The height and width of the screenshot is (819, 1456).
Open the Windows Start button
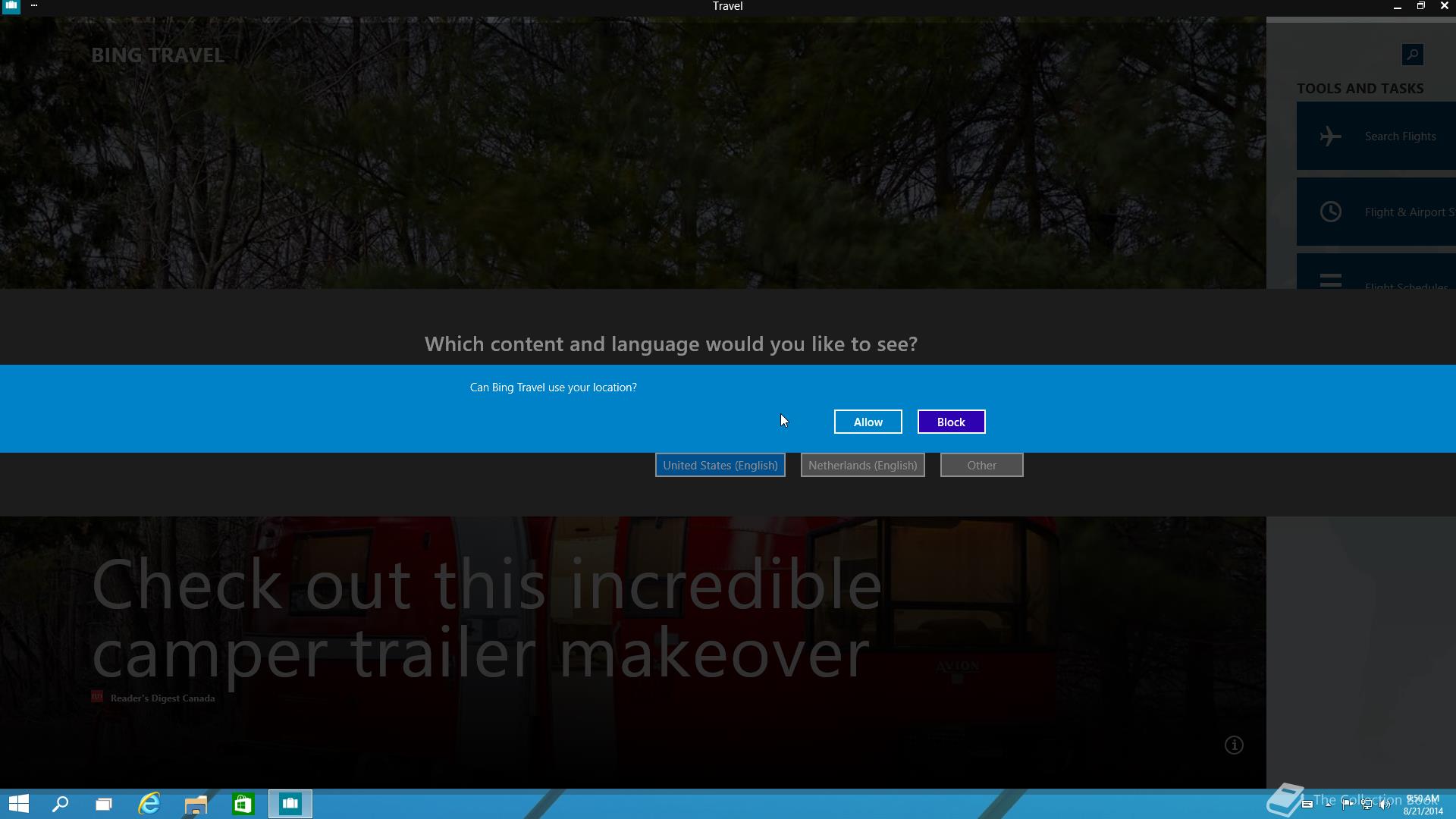(x=18, y=804)
